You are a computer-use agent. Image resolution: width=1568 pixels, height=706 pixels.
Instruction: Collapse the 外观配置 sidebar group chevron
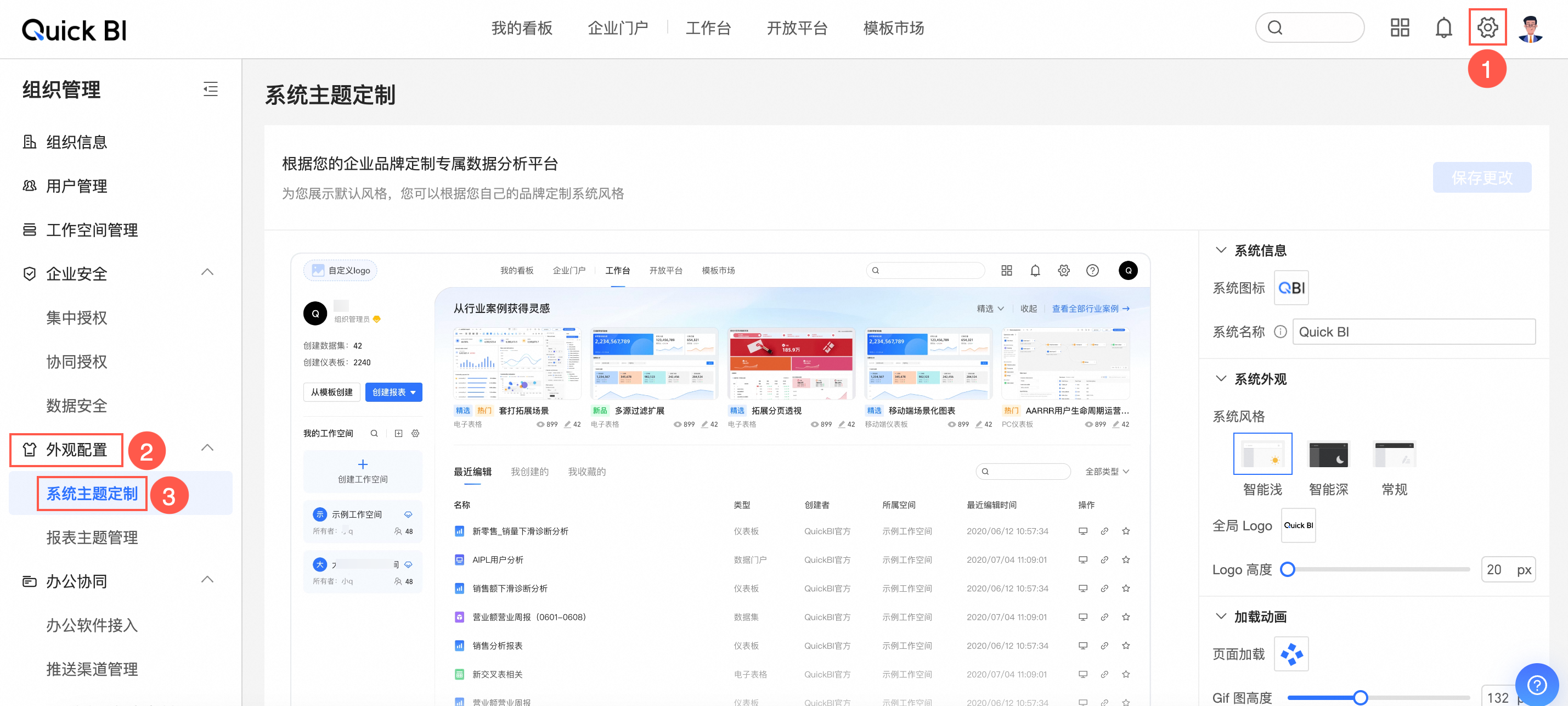pyautogui.click(x=207, y=448)
